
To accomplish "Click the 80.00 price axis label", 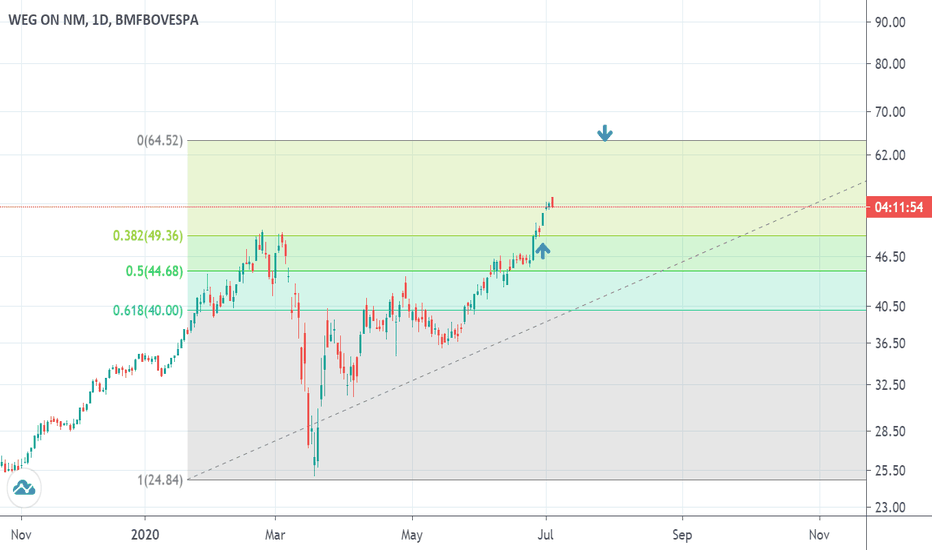I will click(890, 64).
